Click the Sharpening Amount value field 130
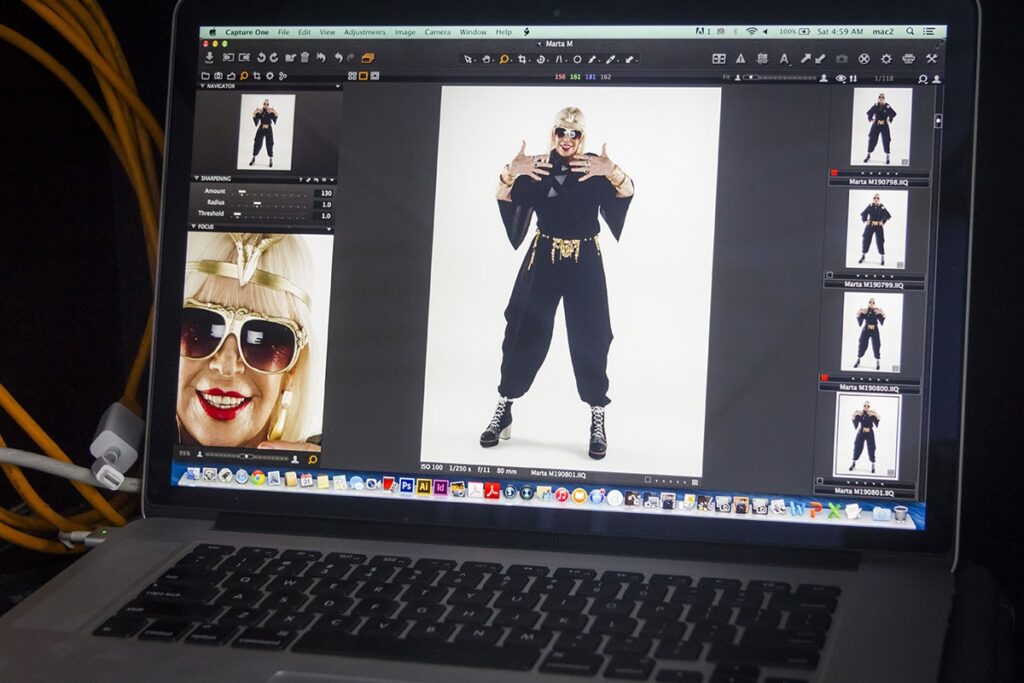Screen dimensions: 1024x683 324,193
